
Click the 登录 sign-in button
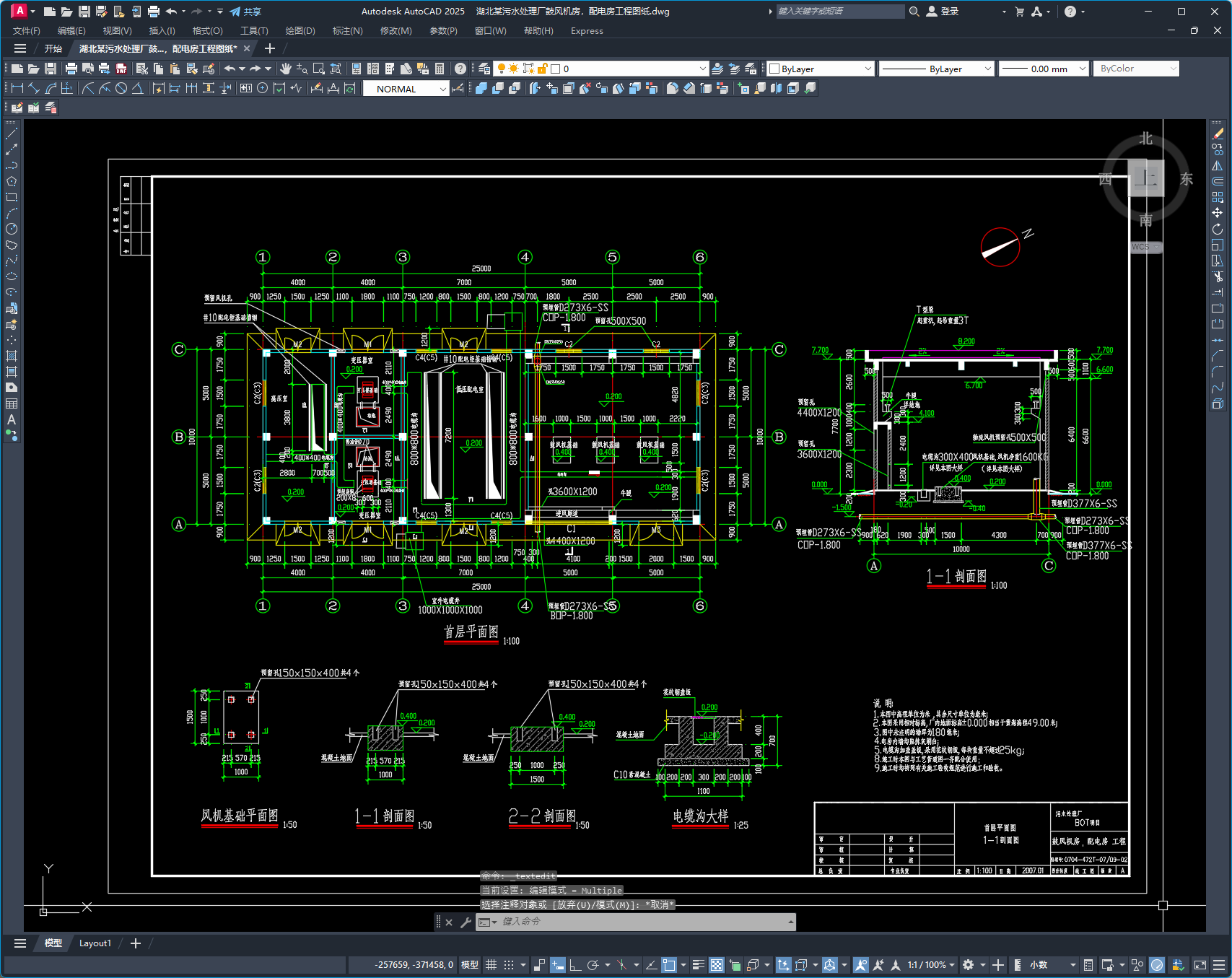pos(943,12)
